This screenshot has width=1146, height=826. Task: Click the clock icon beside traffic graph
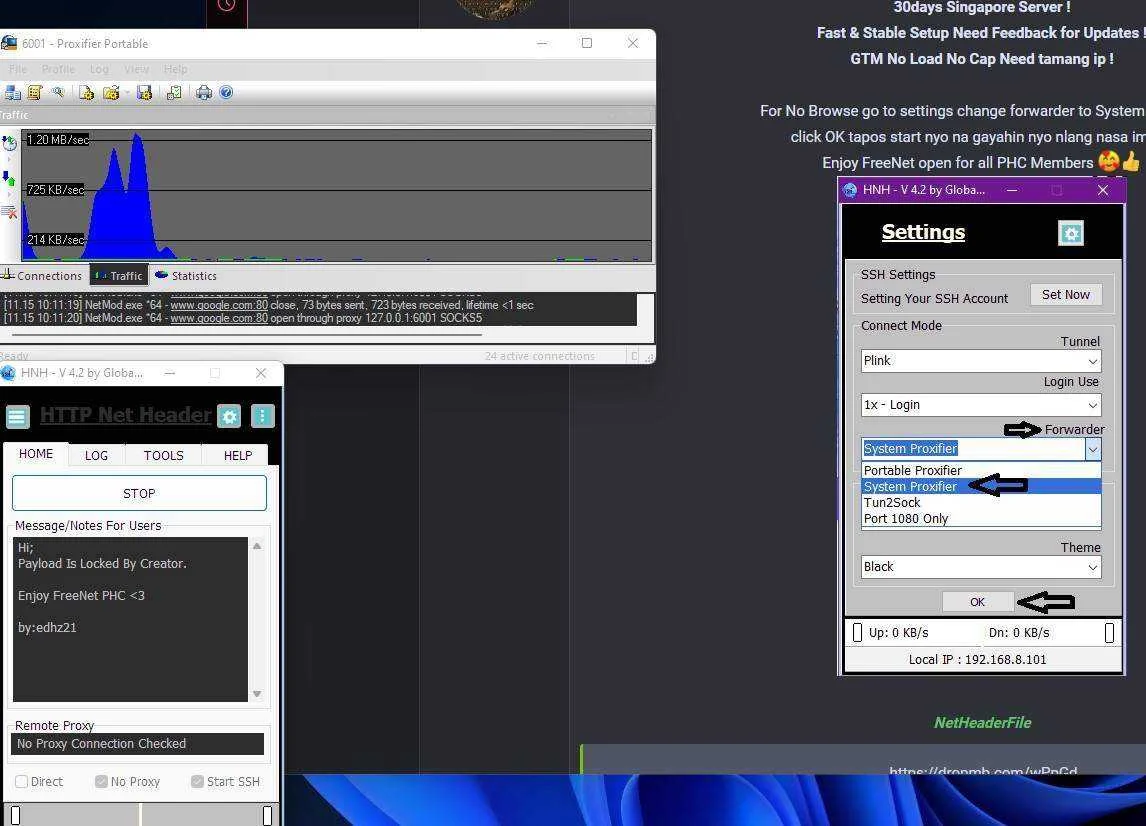click(x=9, y=143)
